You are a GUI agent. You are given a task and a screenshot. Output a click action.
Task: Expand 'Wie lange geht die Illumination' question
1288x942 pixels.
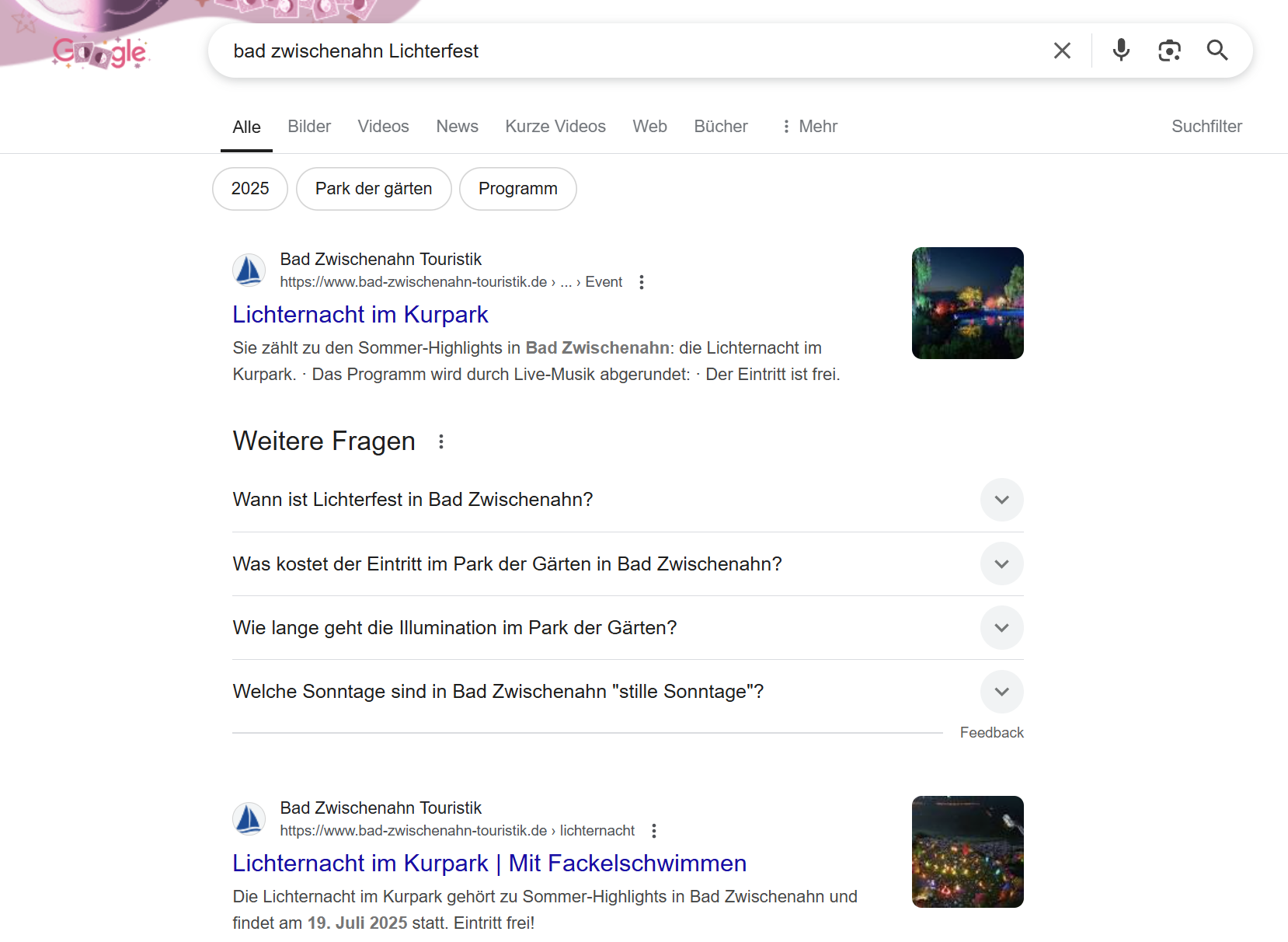pyautogui.click(x=628, y=628)
